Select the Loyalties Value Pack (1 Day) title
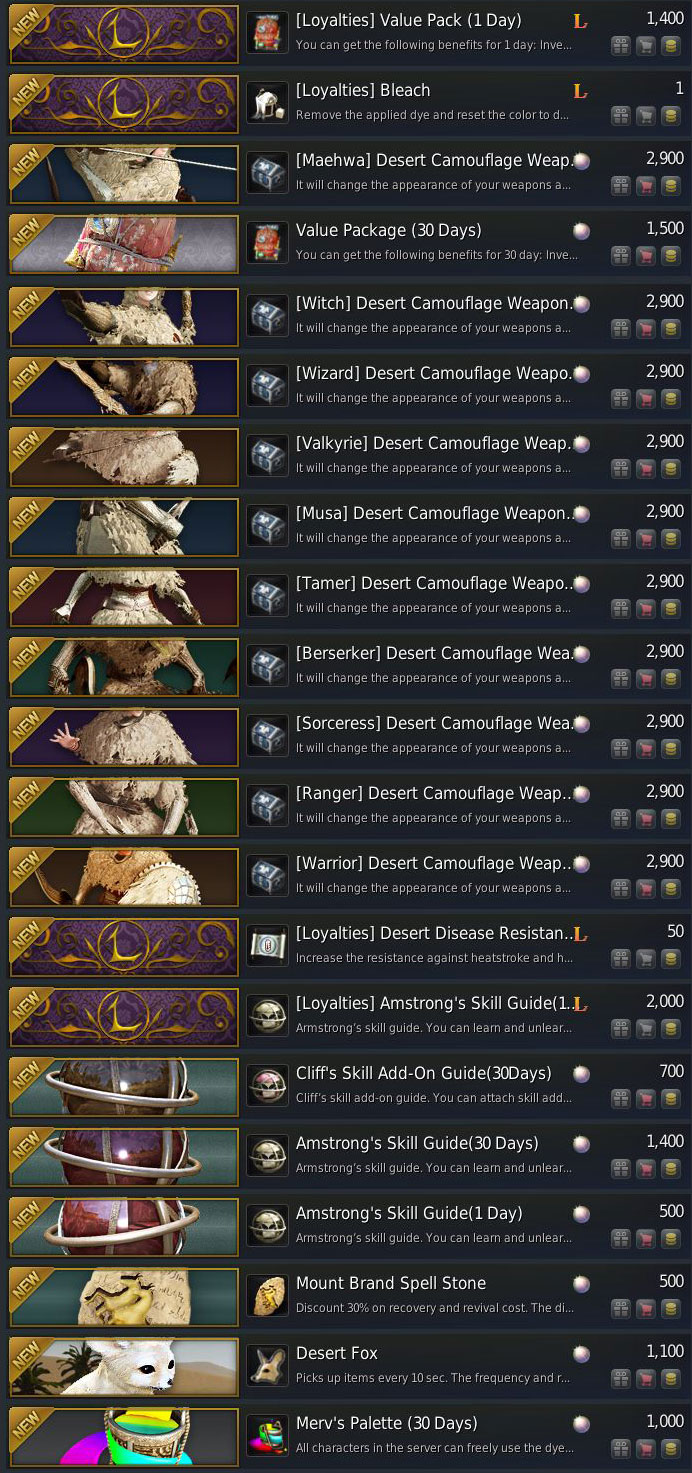The image size is (692, 1473). pyautogui.click(x=408, y=20)
